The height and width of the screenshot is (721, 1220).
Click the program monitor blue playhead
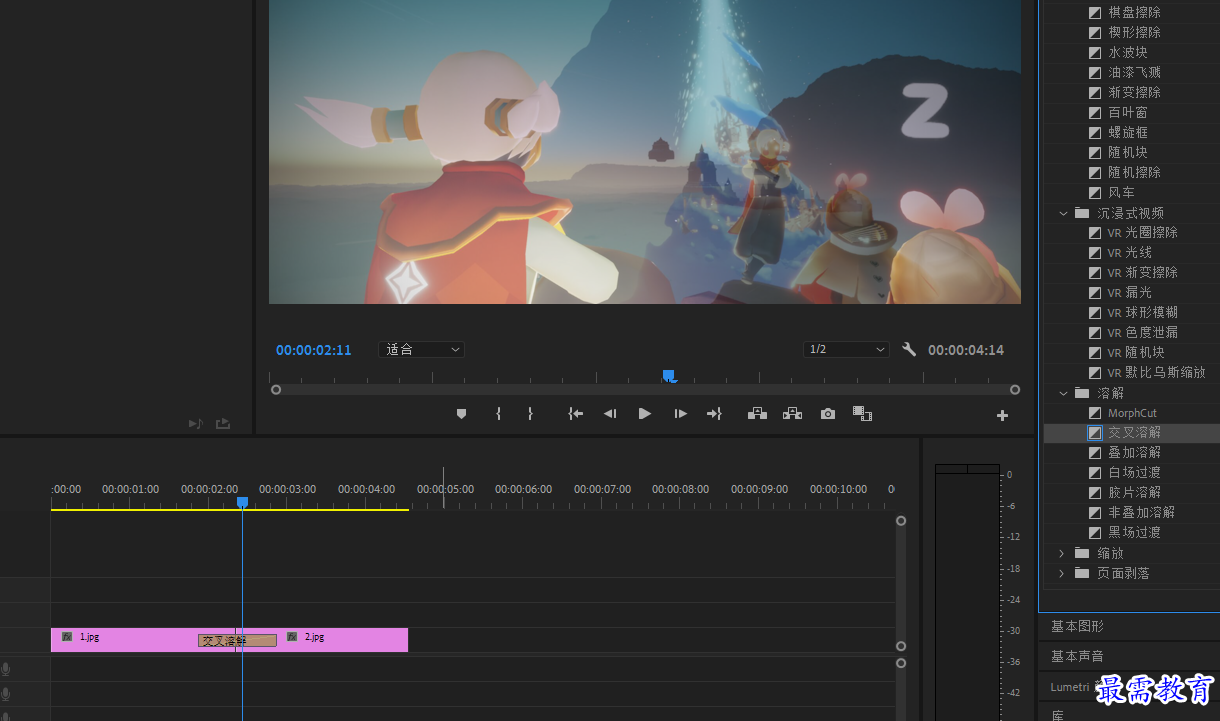click(668, 376)
